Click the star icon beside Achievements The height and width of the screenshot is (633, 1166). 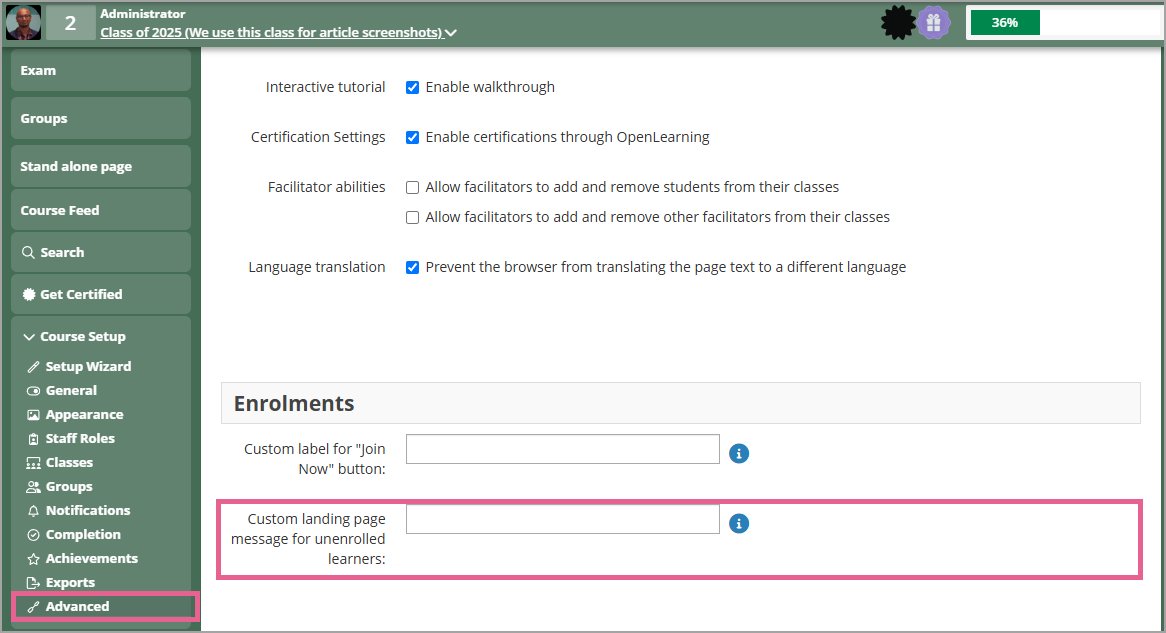(33, 559)
